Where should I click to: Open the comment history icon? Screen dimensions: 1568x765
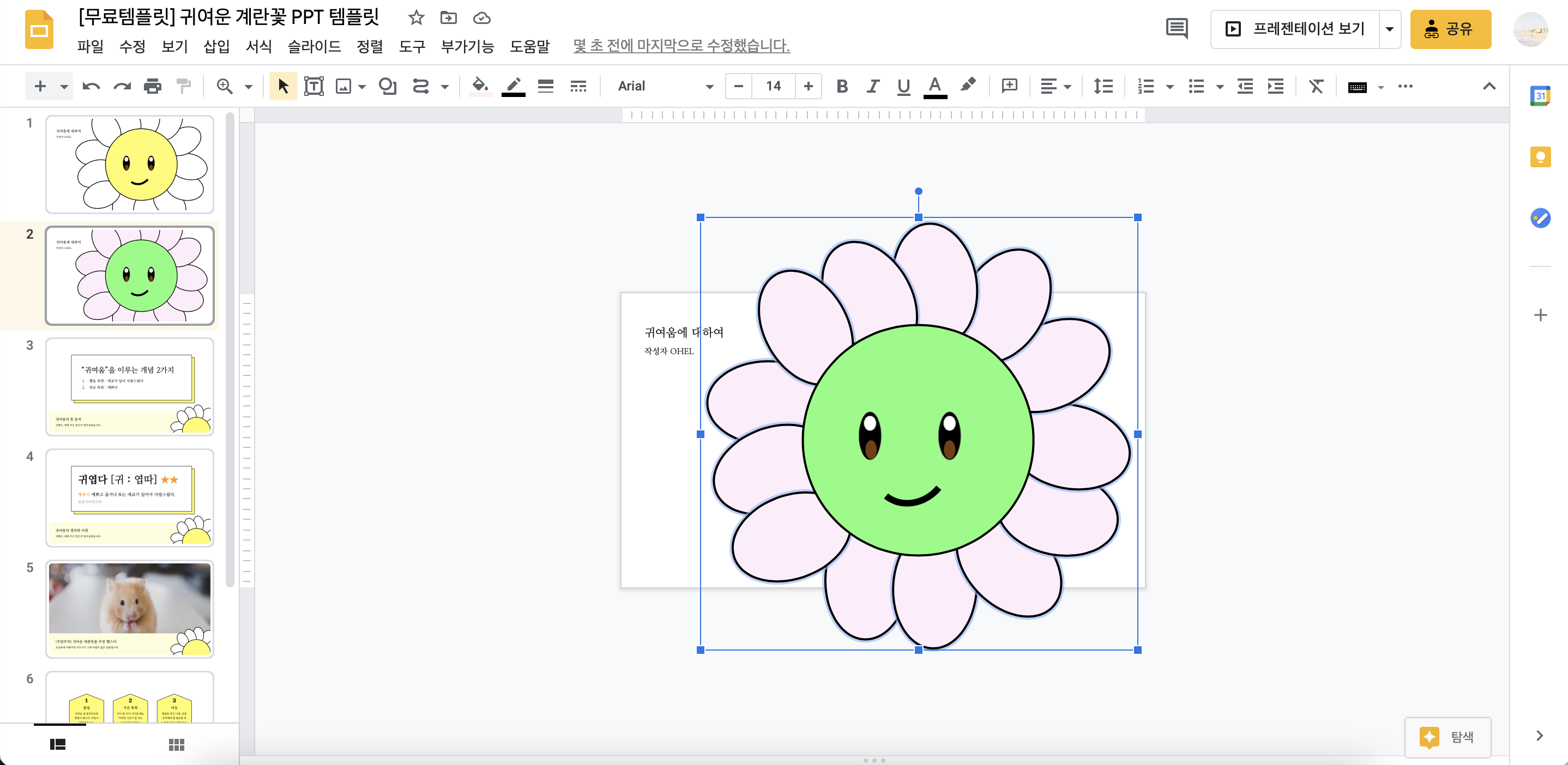click(1176, 28)
